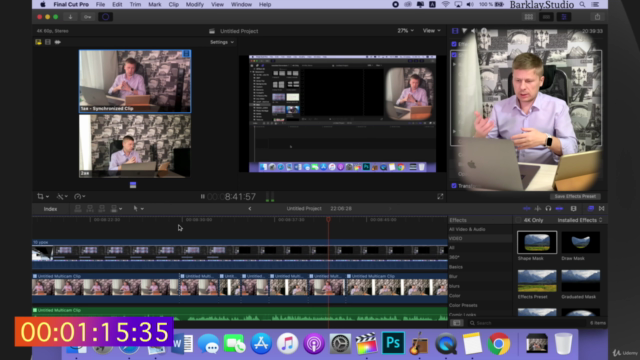Open the Keyword Editor key icon

click(87, 17)
